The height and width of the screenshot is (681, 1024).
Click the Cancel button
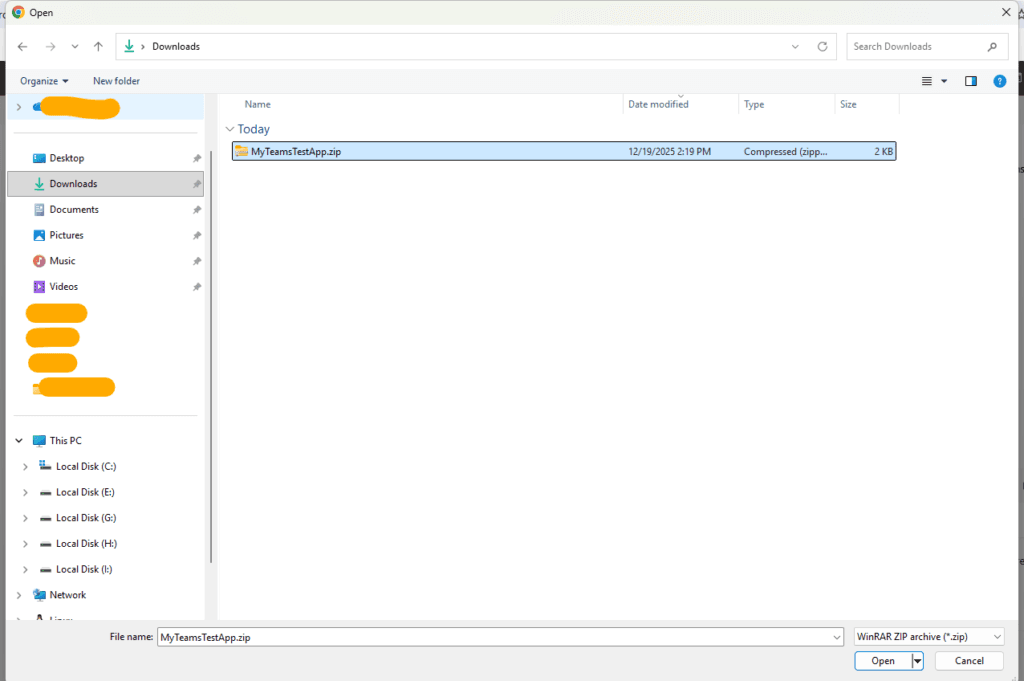click(x=968, y=661)
